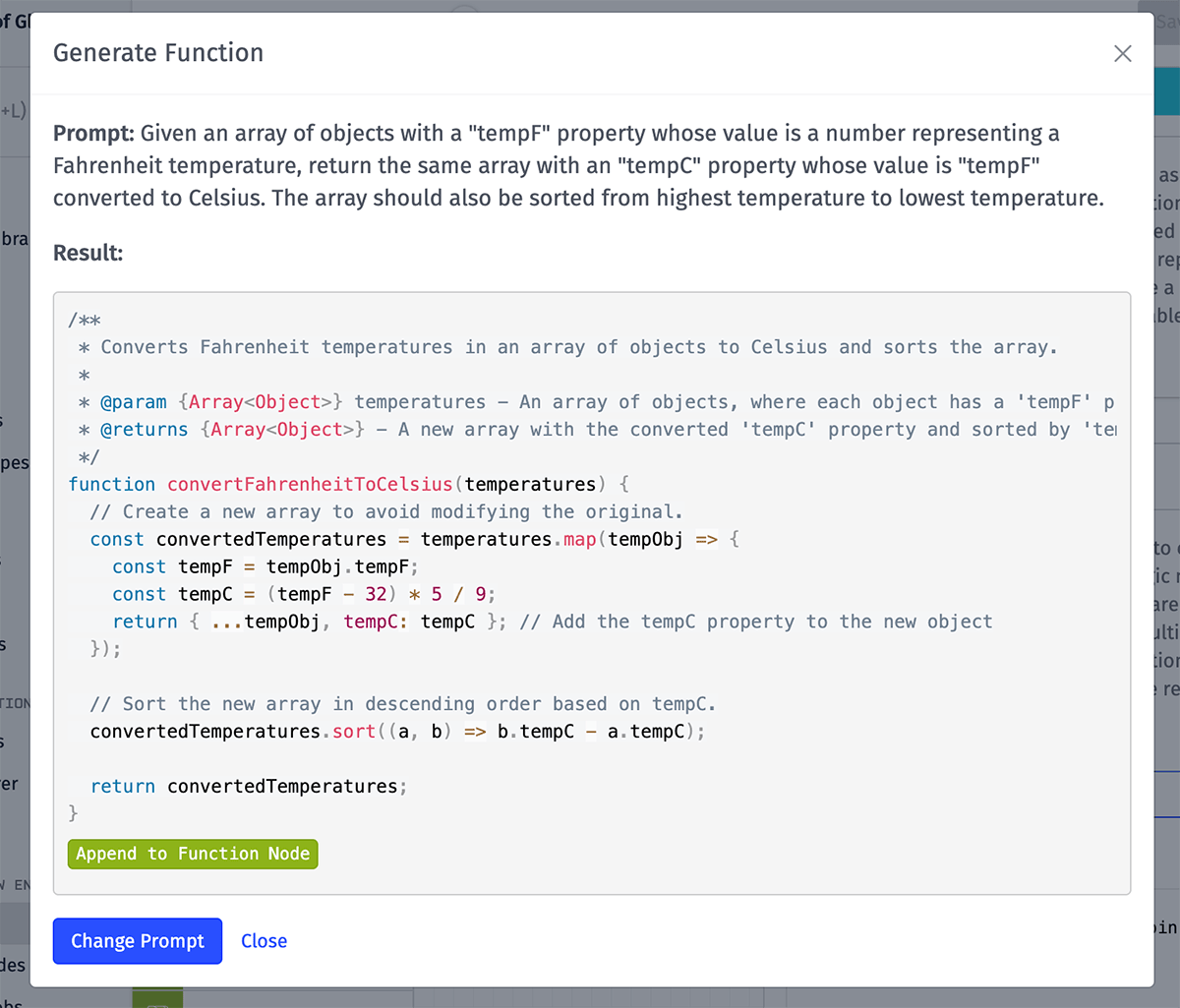Click the Append to Function Node button

[192, 854]
